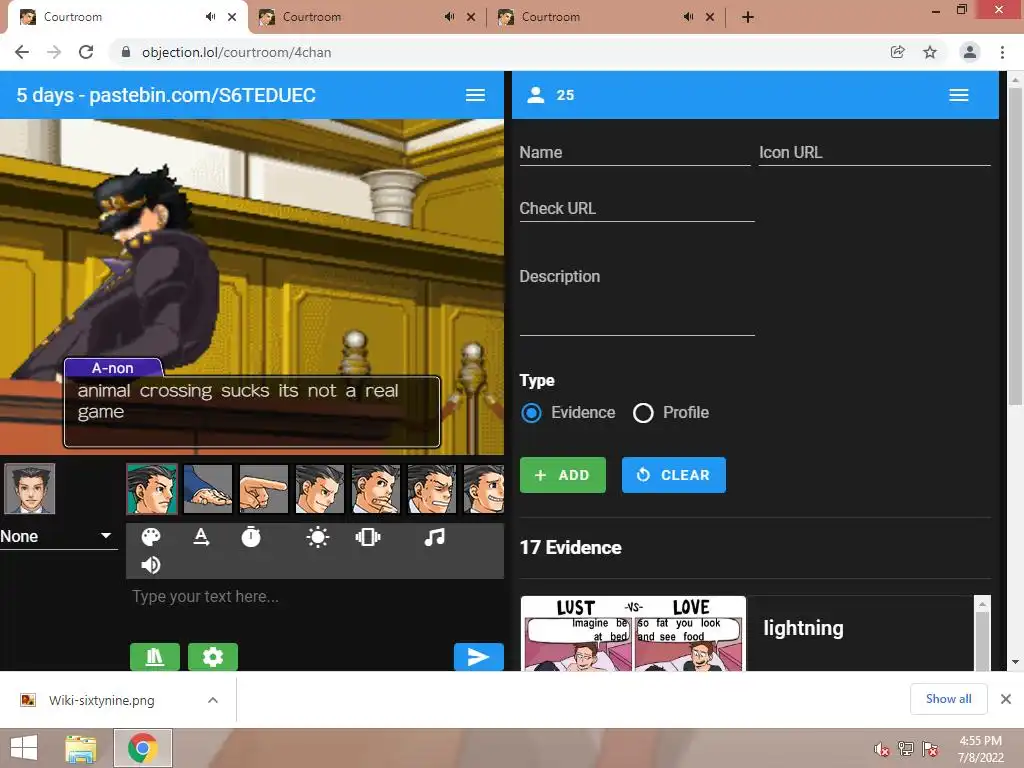Mute the second Courtroom tab audio icon
This screenshot has height=768, width=1024.
click(449, 17)
